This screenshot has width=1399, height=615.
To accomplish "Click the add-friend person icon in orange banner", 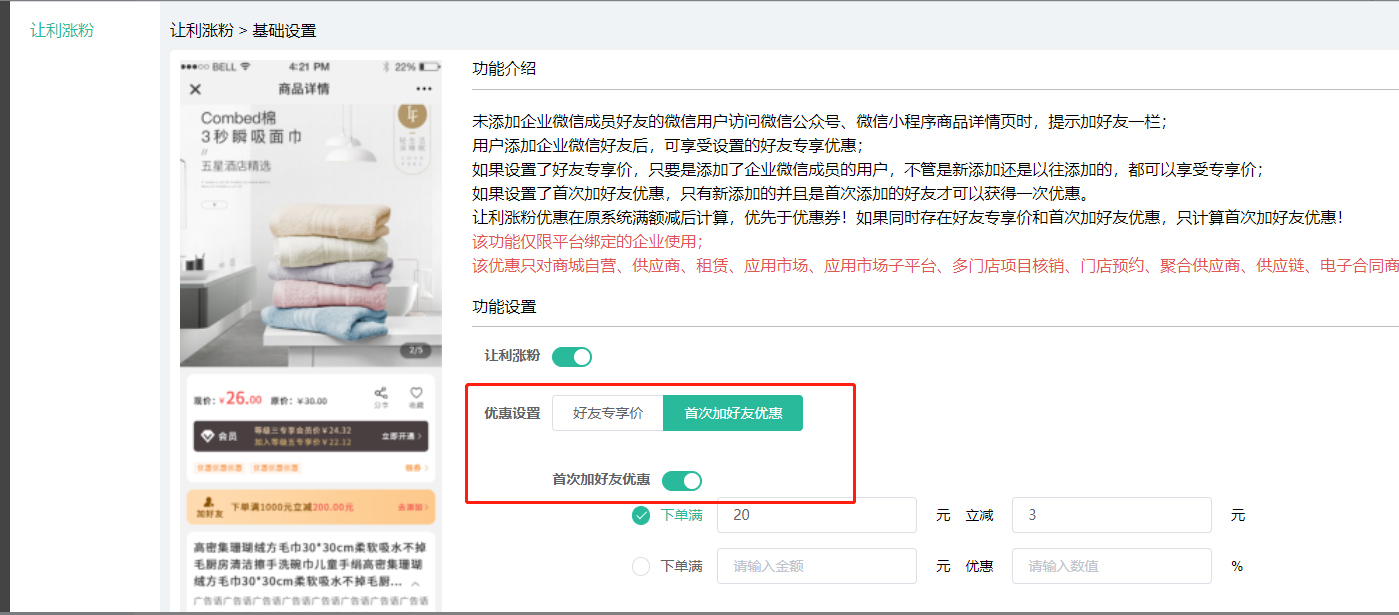I will (209, 503).
